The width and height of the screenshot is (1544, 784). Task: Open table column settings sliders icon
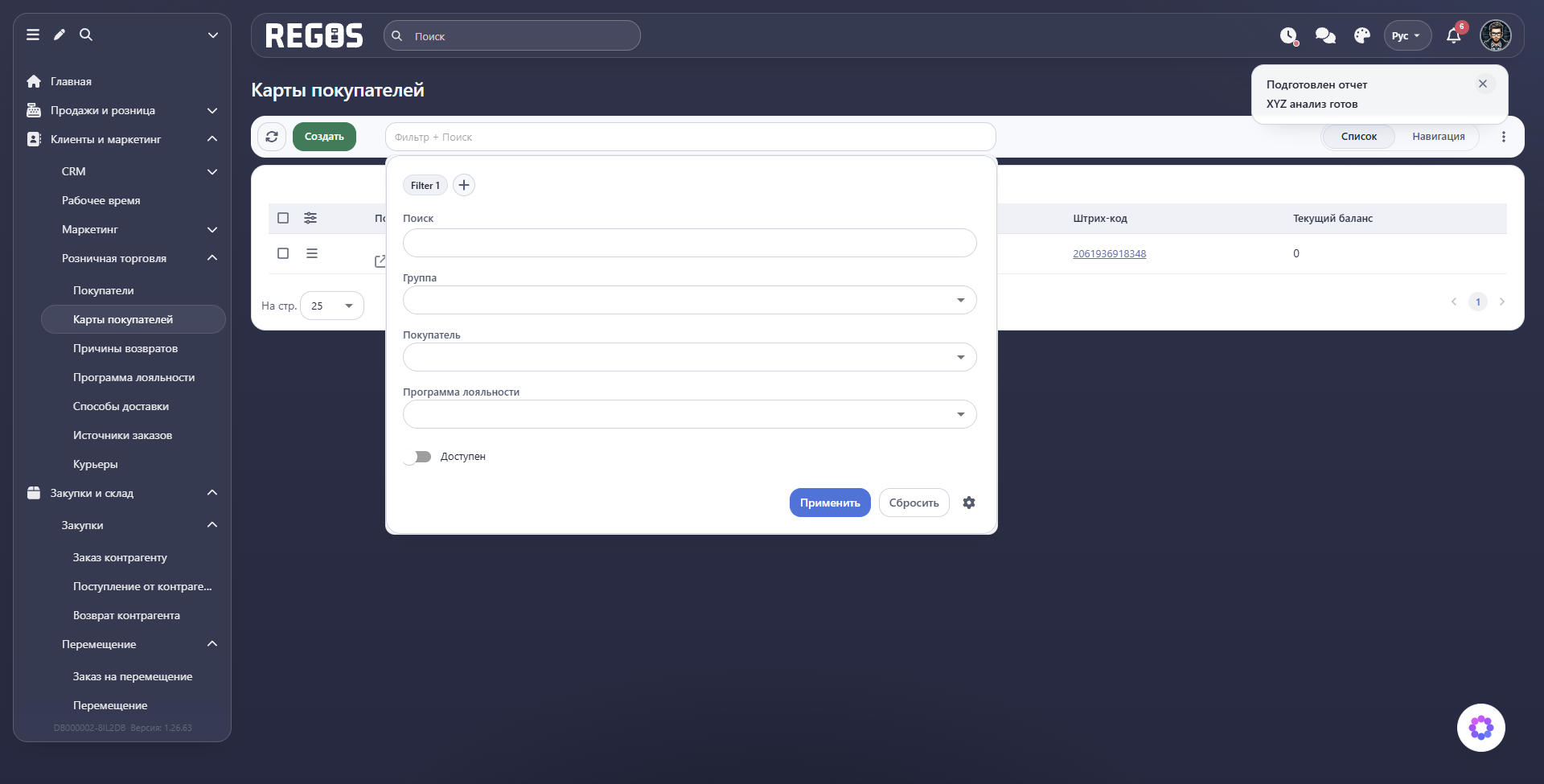pyautogui.click(x=310, y=218)
